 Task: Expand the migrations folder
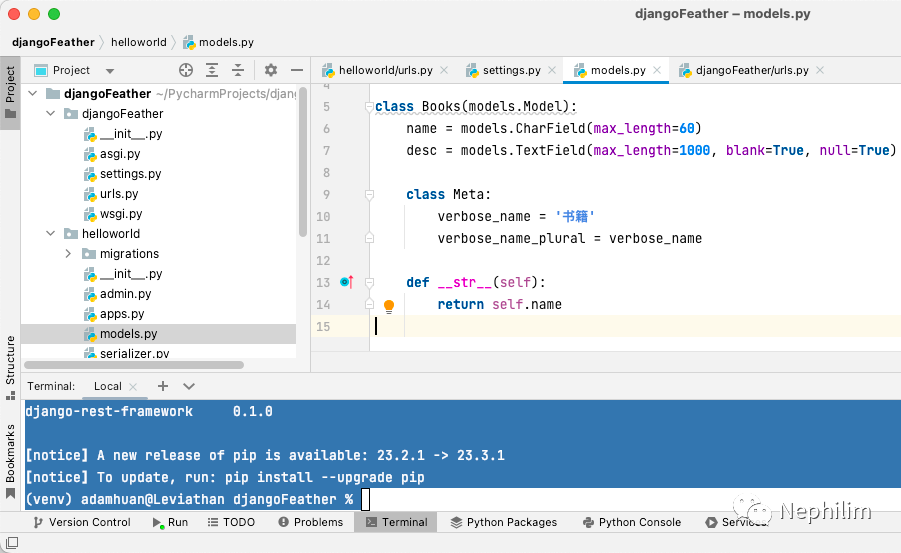click(68, 254)
